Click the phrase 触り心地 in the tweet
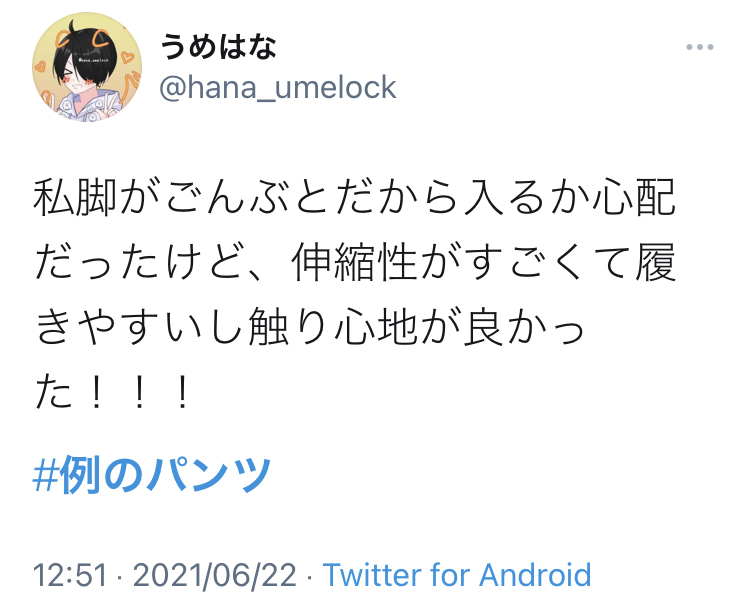Viewport: 750px width, 604px height. [333, 327]
